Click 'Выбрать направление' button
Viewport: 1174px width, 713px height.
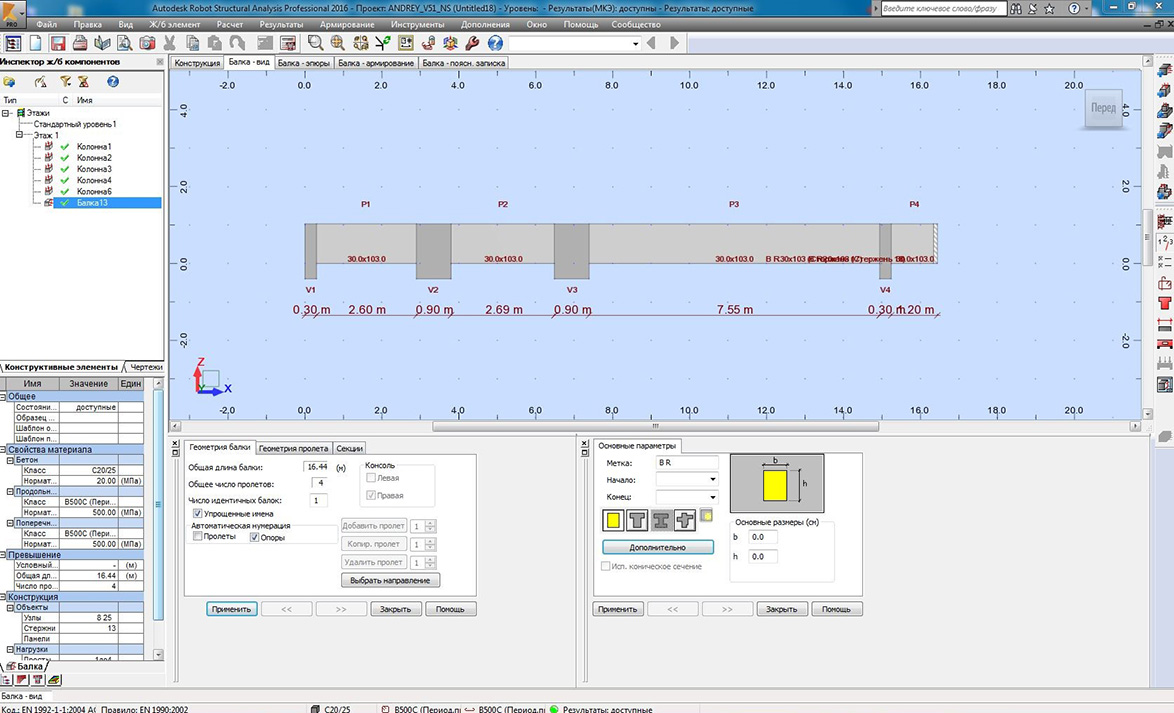point(390,580)
